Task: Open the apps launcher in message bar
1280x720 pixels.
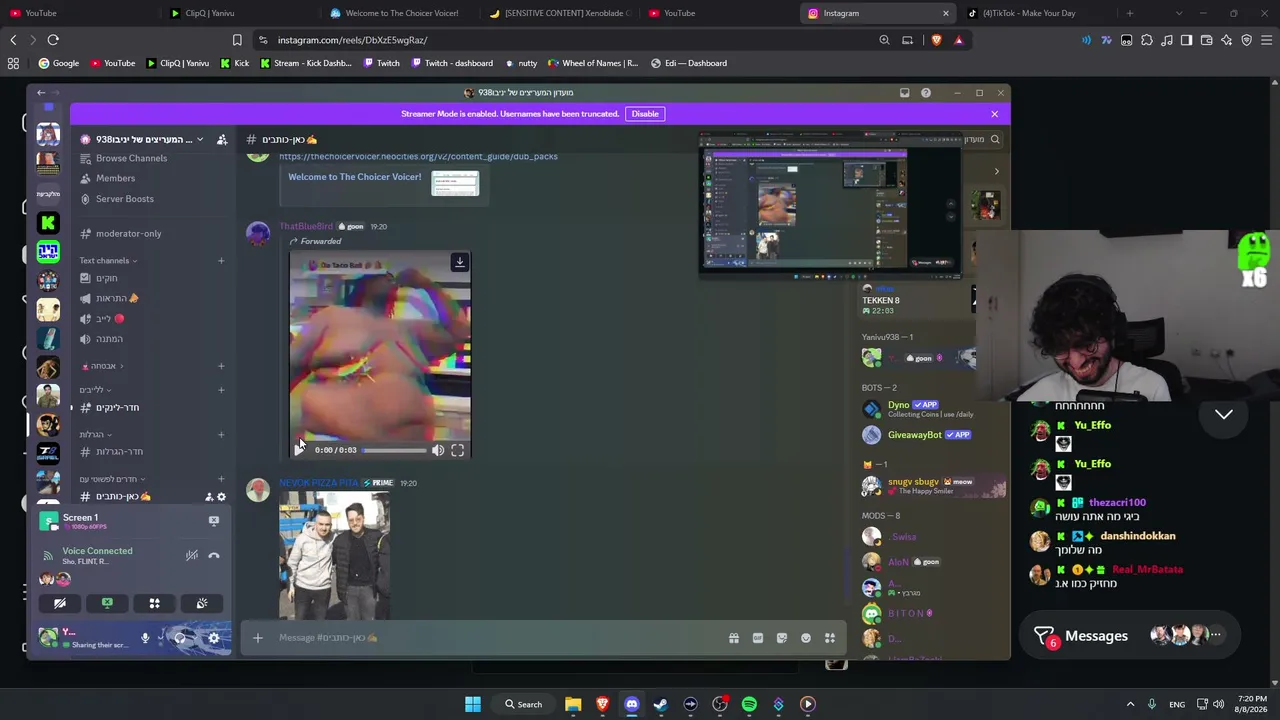Action: tap(830, 638)
